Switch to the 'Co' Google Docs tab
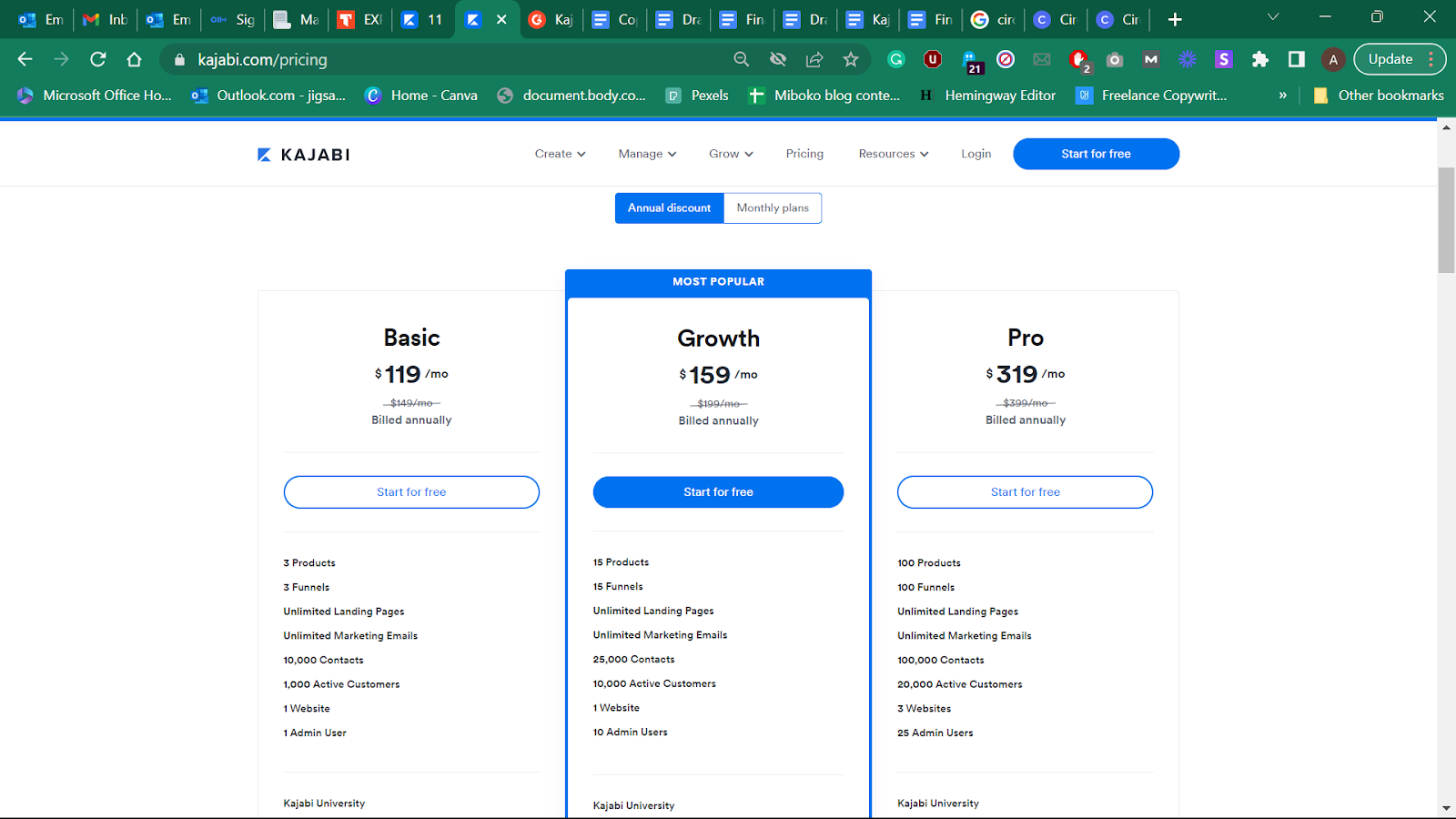The height and width of the screenshot is (819, 1456). click(x=615, y=19)
